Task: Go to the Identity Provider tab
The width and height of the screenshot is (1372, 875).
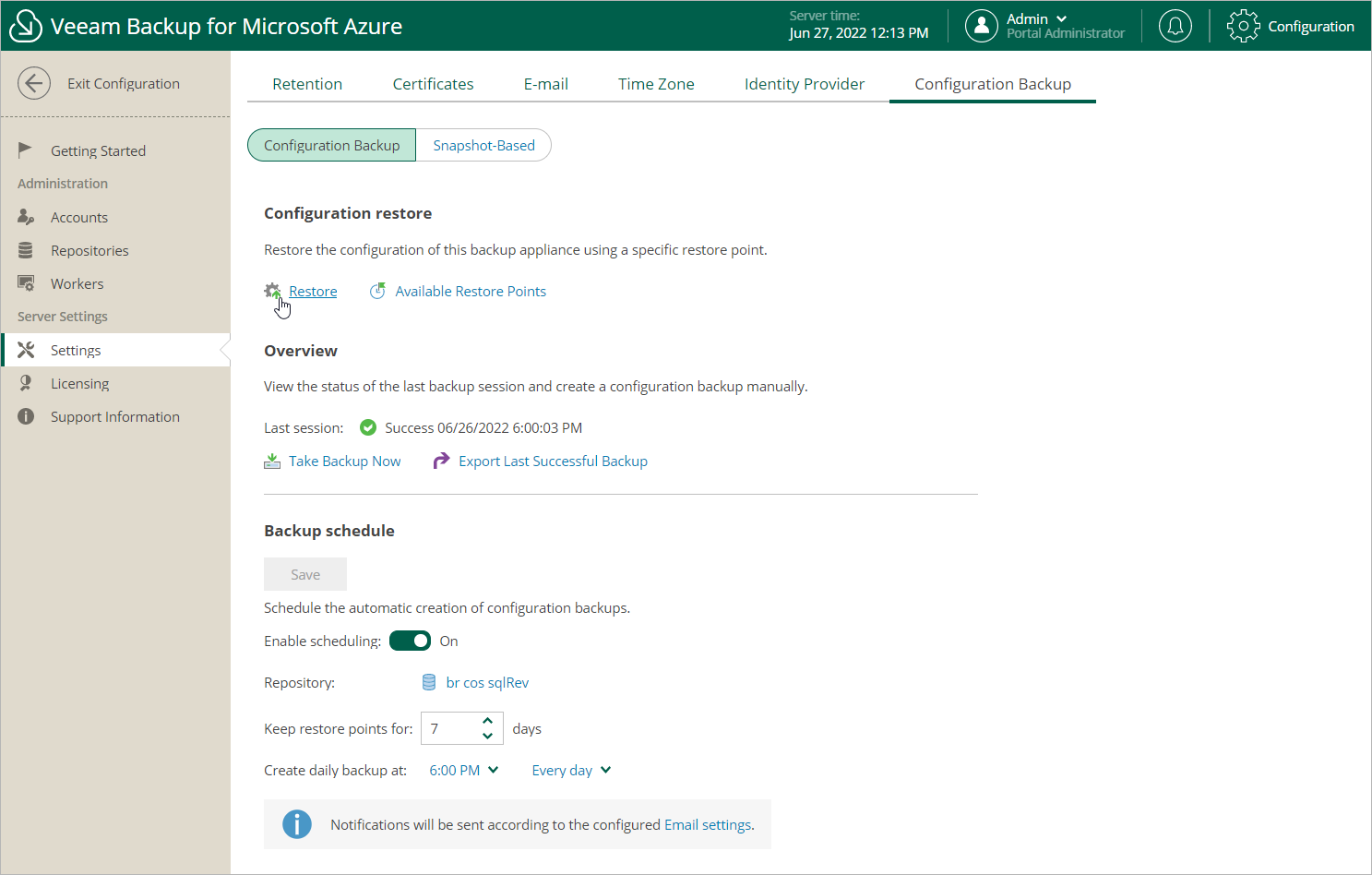Action: (x=805, y=83)
